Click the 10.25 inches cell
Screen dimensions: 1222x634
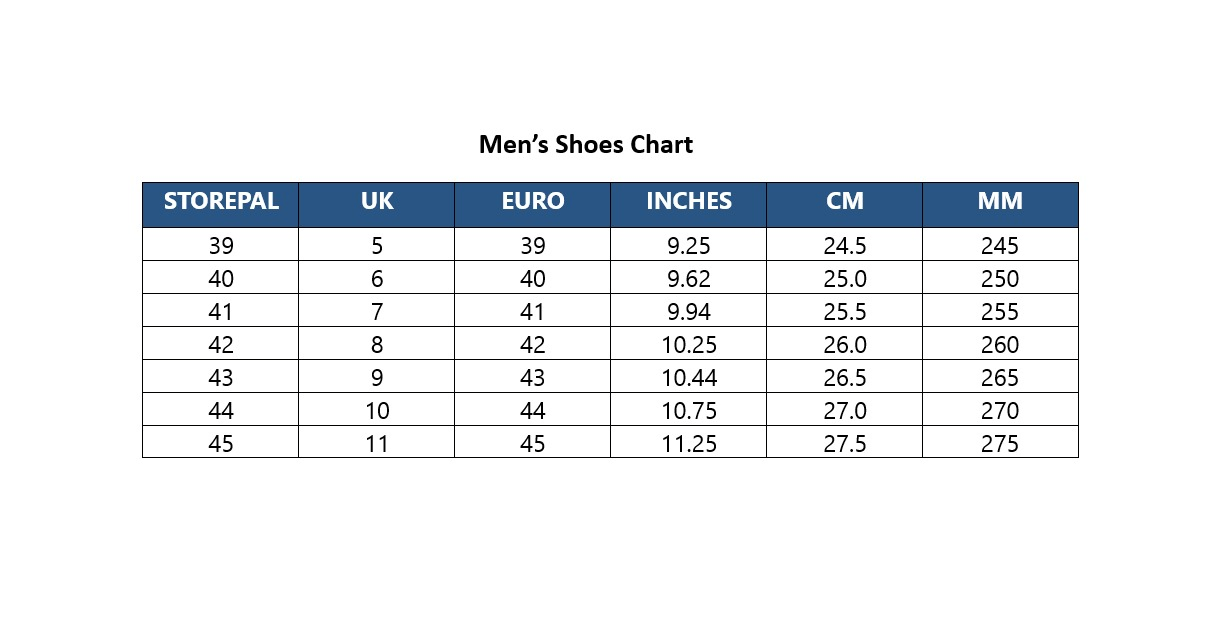[x=689, y=344]
